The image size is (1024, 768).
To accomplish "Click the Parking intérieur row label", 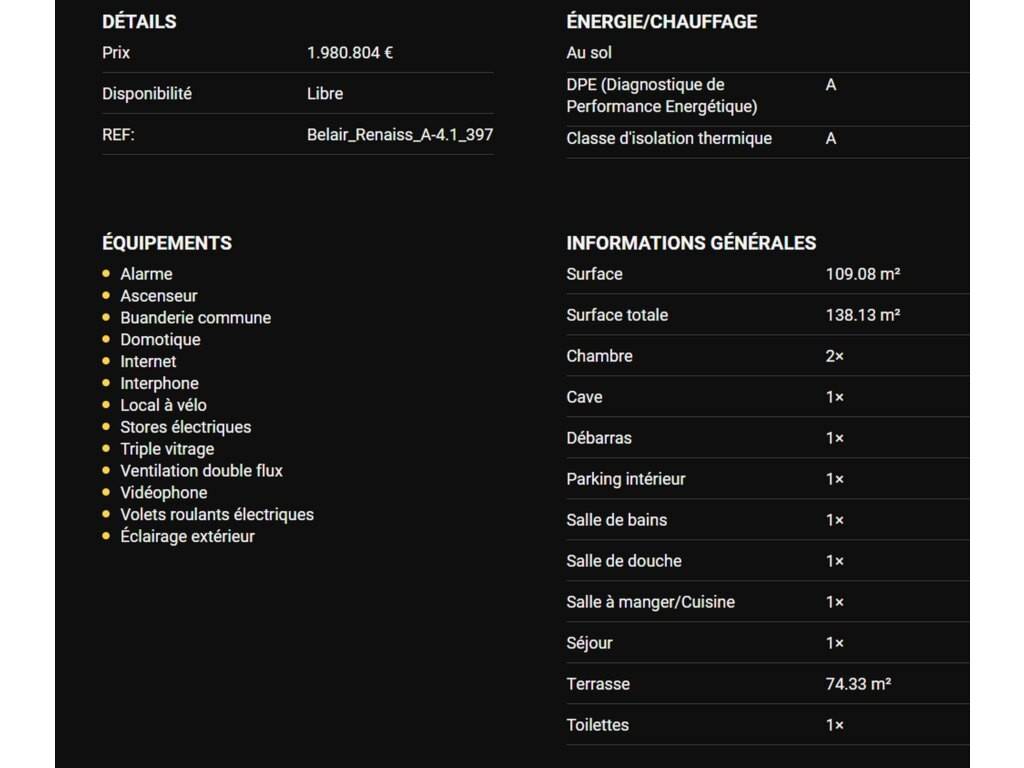I will 626,479.
